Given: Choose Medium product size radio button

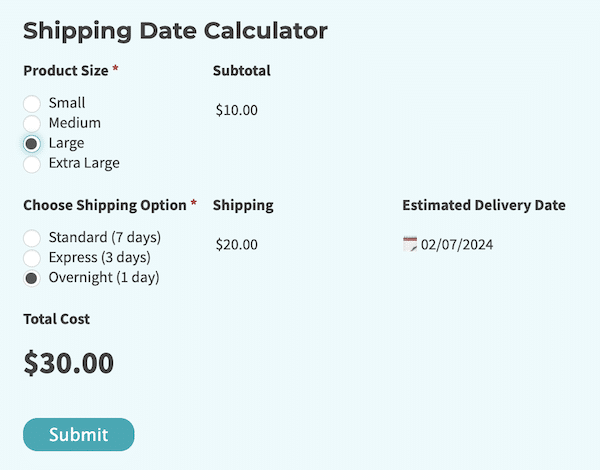Looking at the screenshot, I should click(x=32, y=123).
